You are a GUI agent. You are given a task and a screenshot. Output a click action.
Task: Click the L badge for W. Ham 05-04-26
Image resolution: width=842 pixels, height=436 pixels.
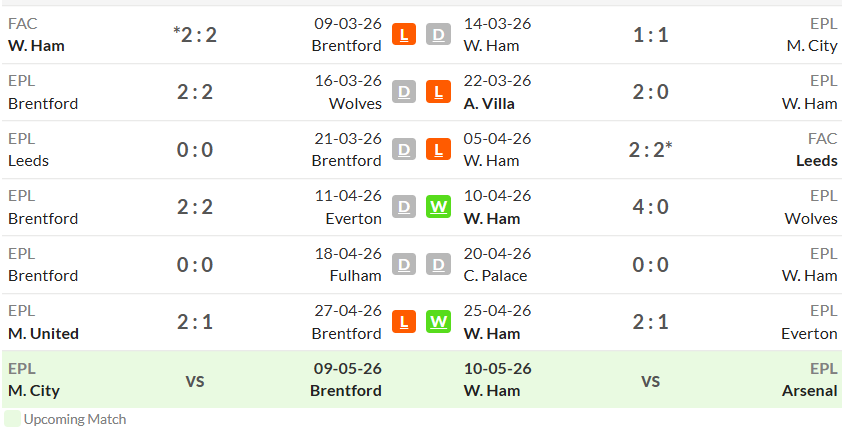(438, 149)
